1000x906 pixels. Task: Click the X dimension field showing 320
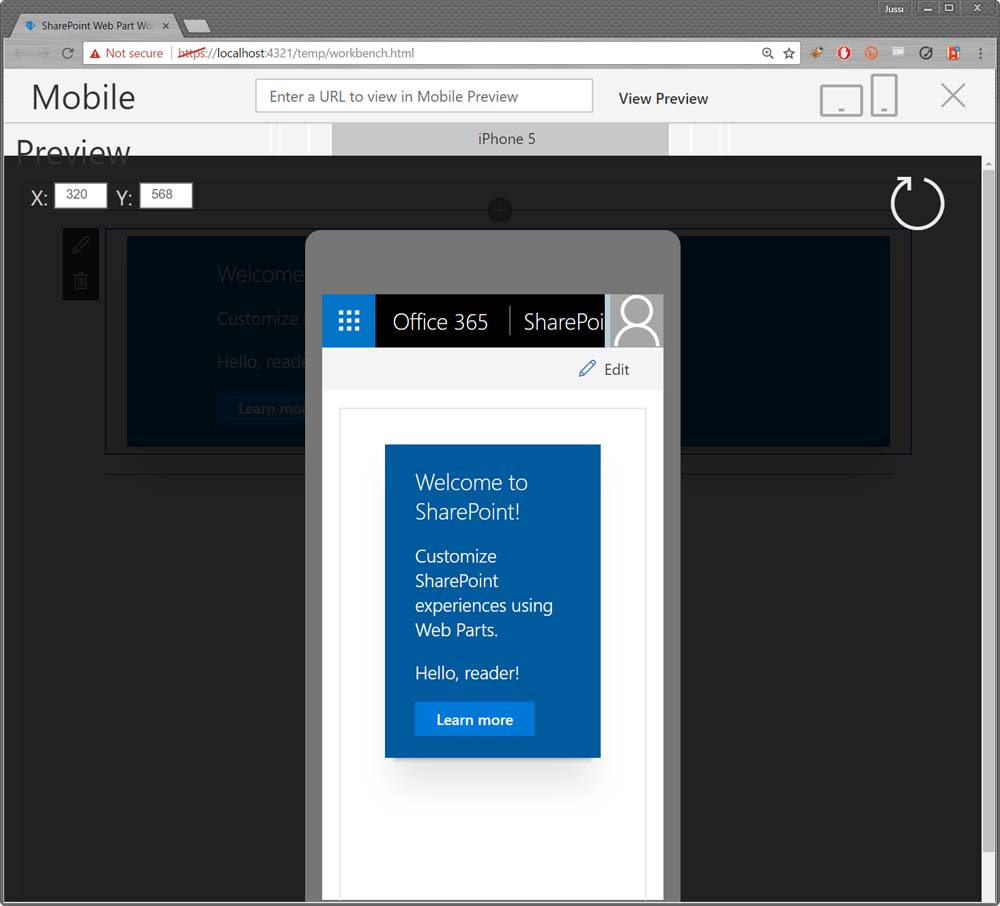point(80,195)
